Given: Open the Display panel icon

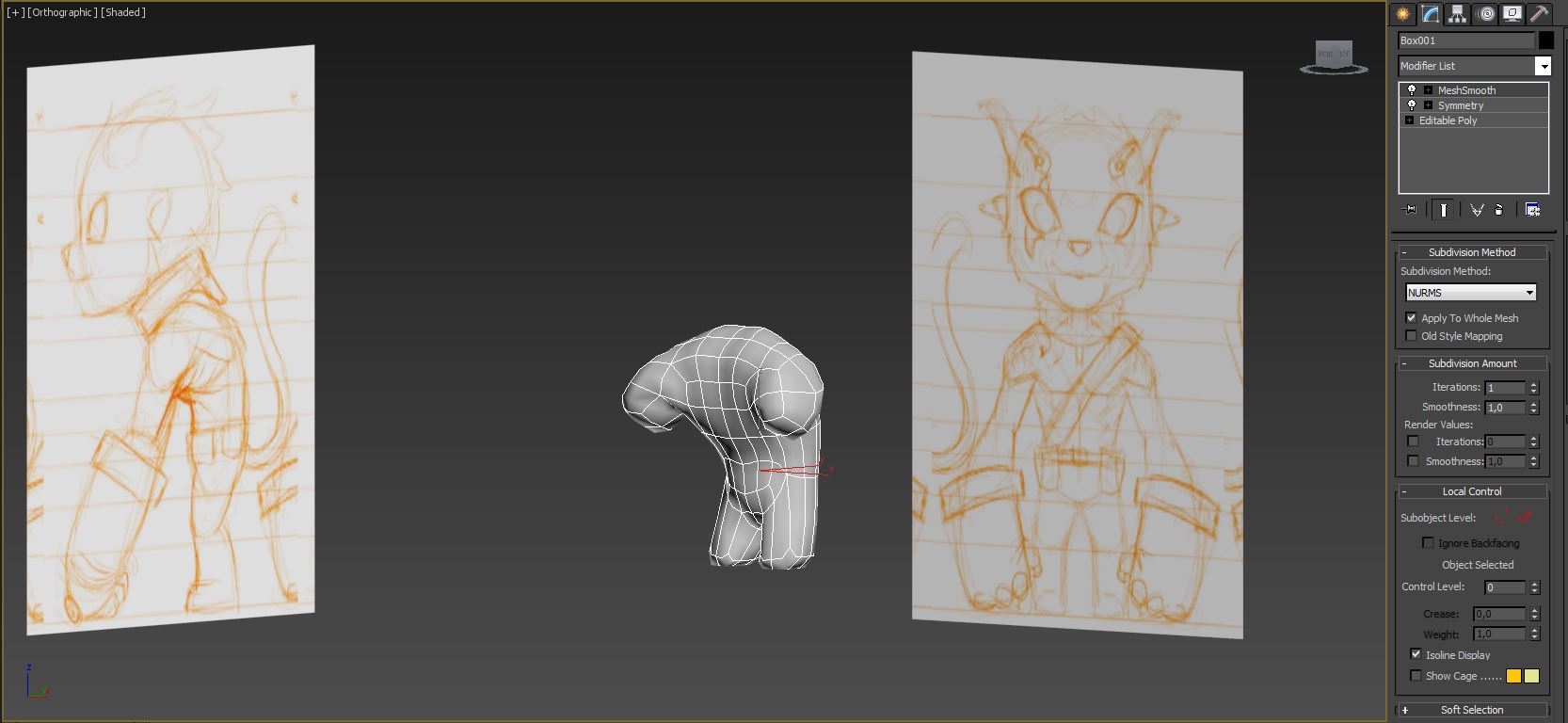Looking at the screenshot, I should tap(1512, 14).
